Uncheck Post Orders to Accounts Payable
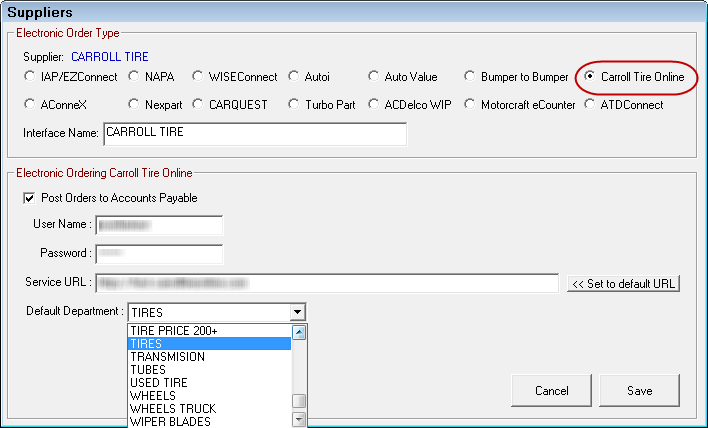The width and height of the screenshot is (708, 428). tap(29, 198)
